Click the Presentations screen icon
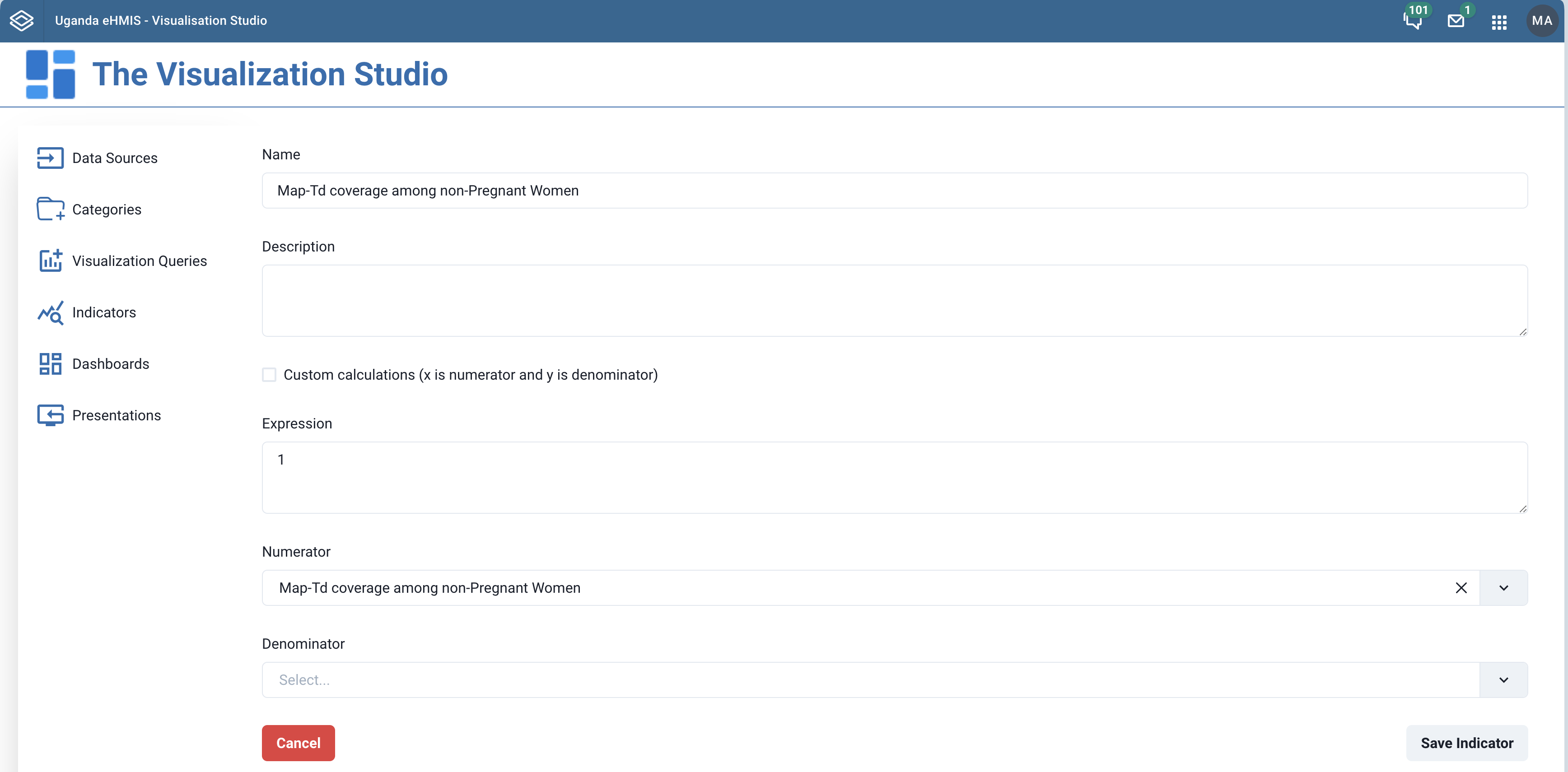 pos(50,415)
